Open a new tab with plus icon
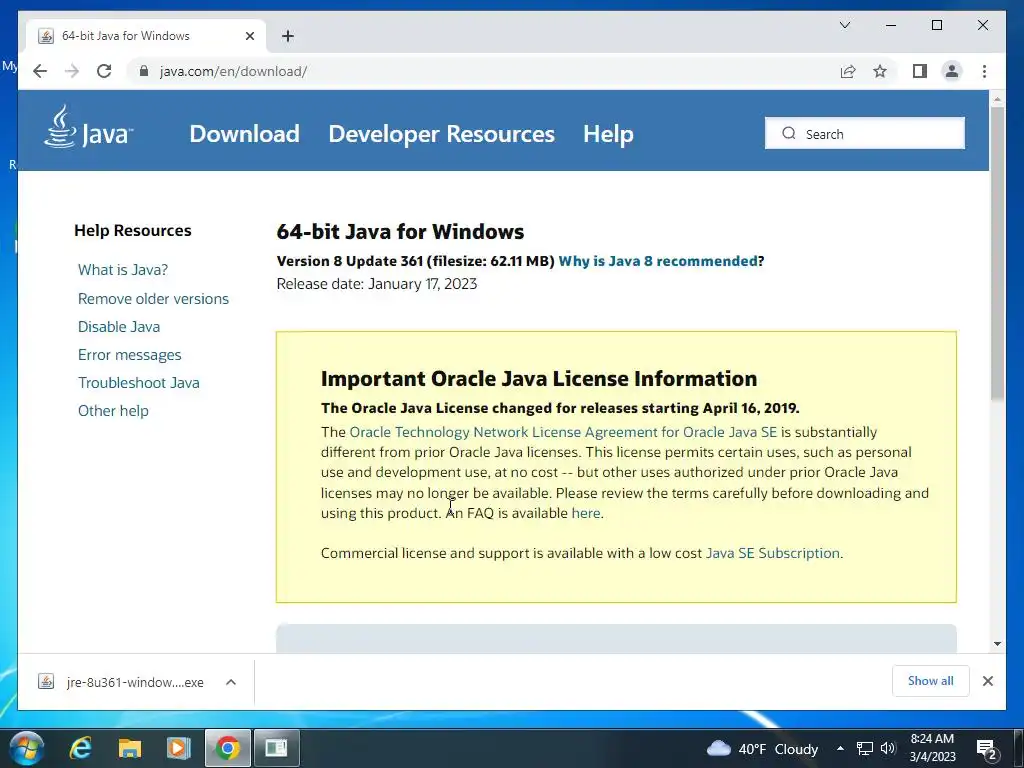Screen dimensions: 1024x768 point(288,36)
